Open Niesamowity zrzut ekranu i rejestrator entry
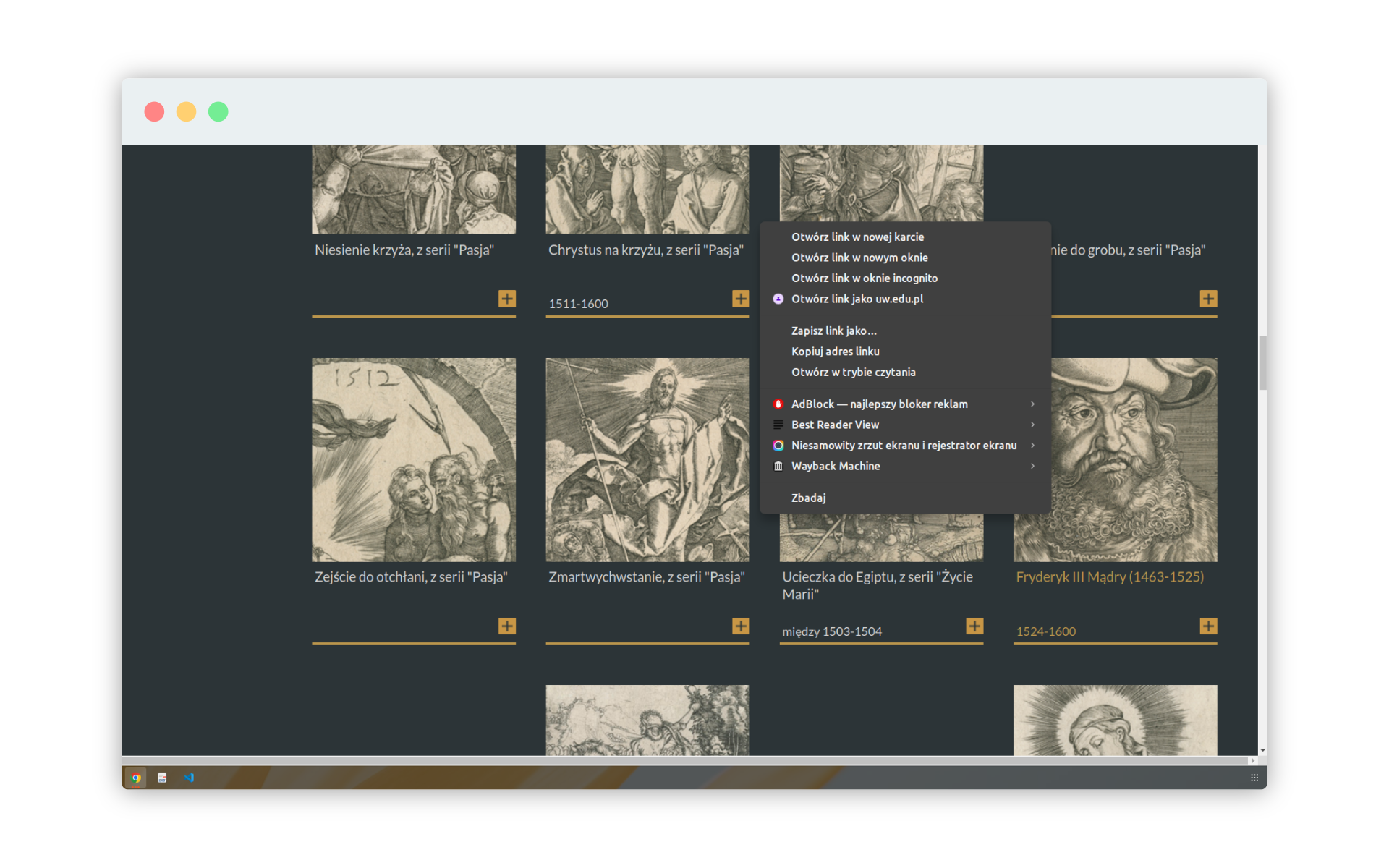Viewport: 1389px width, 868px height. tap(905, 446)
